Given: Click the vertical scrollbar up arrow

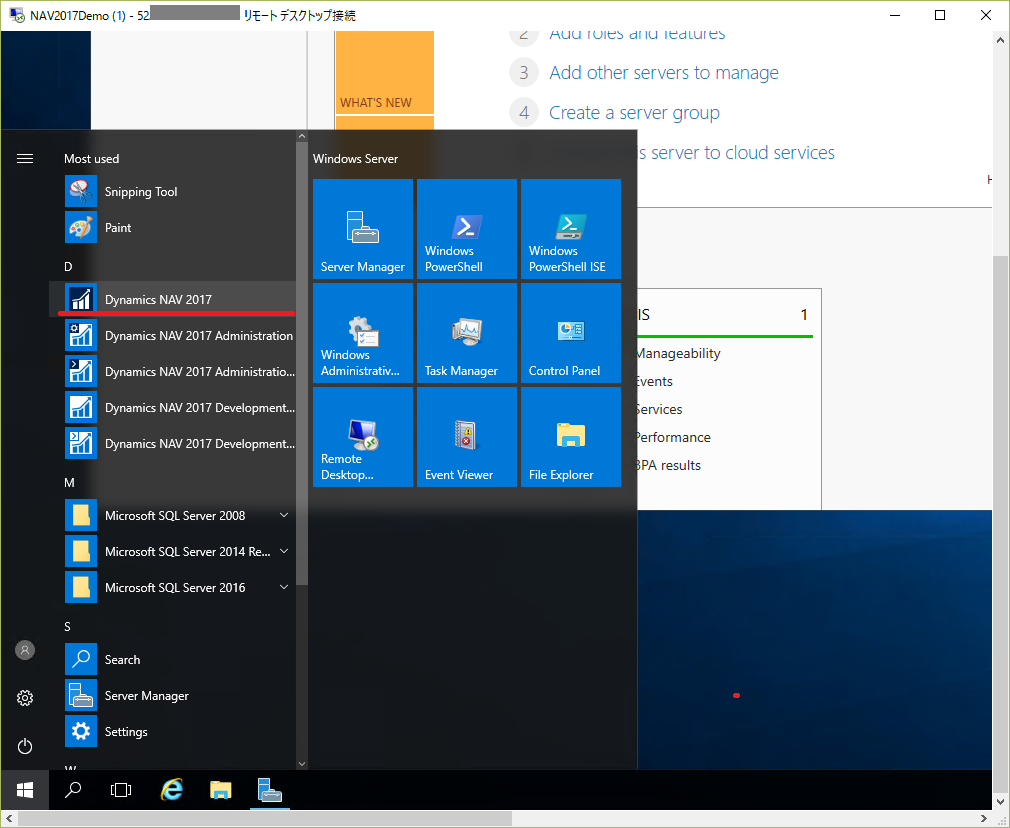Looking at the screenshot, I should click(x=1000, y=39).
